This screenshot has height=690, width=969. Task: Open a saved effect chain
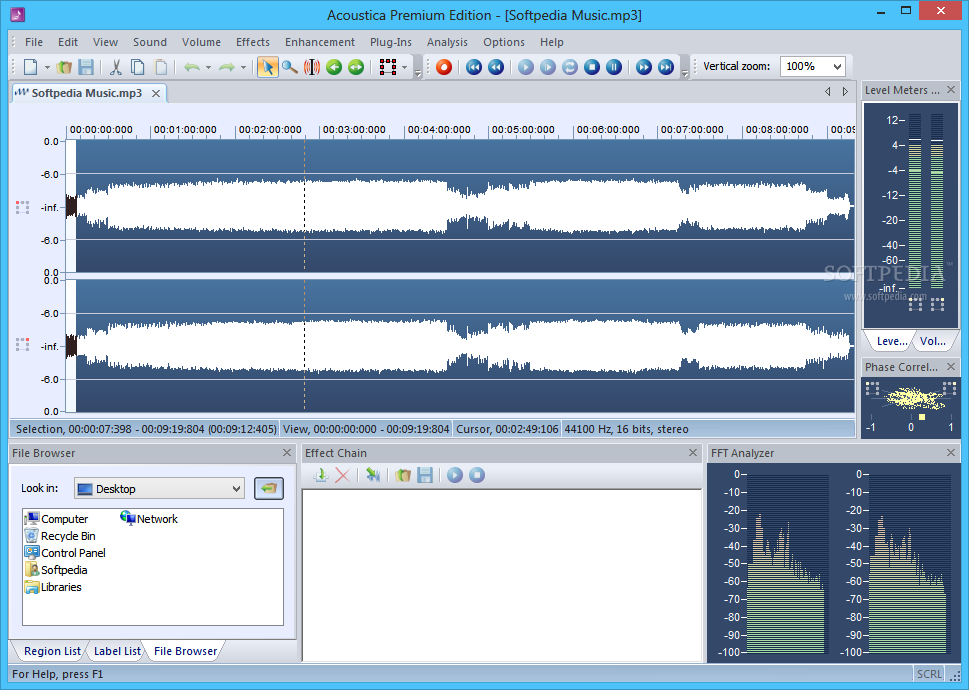point(403,475)
